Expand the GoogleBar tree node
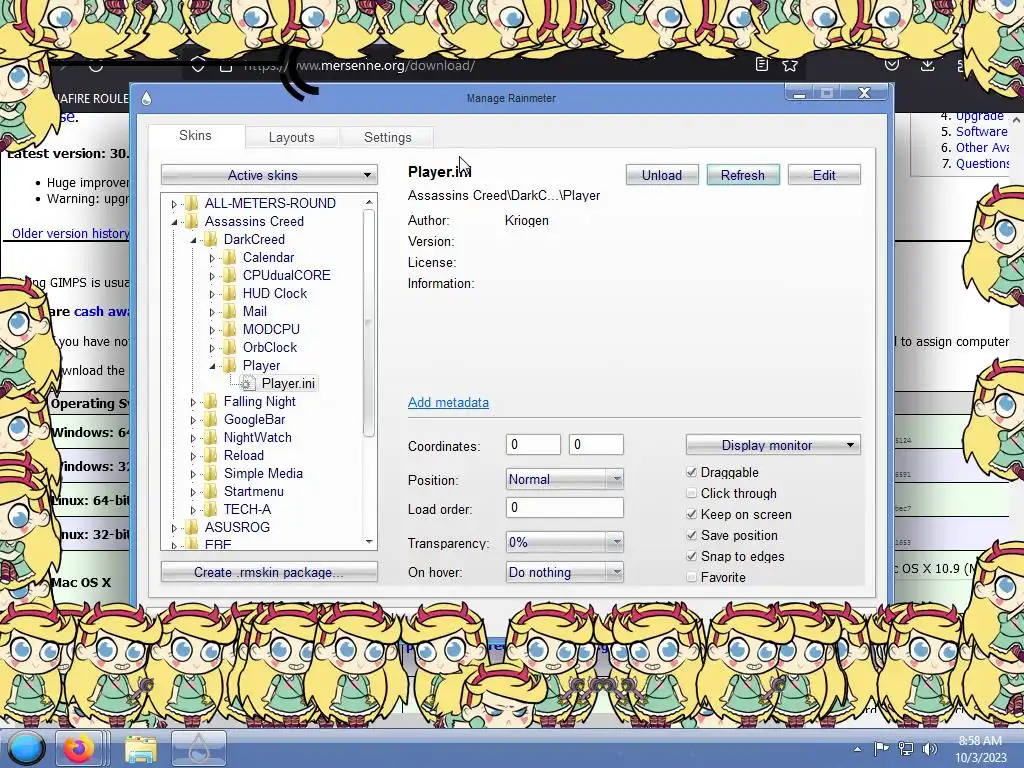This screenshot has height=768, width=1024. click(x=193, y=420)
